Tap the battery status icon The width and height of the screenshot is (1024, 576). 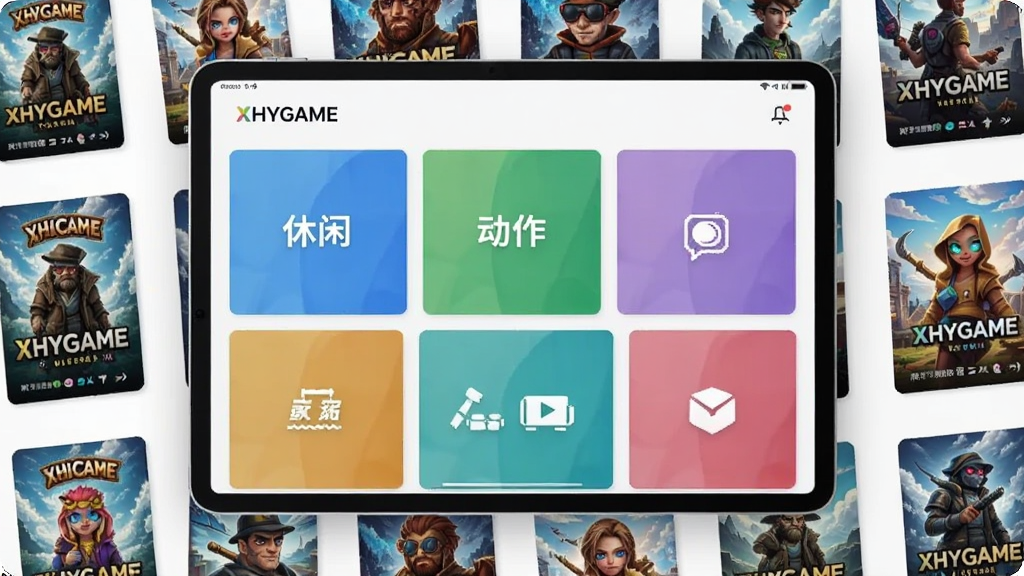799,86
